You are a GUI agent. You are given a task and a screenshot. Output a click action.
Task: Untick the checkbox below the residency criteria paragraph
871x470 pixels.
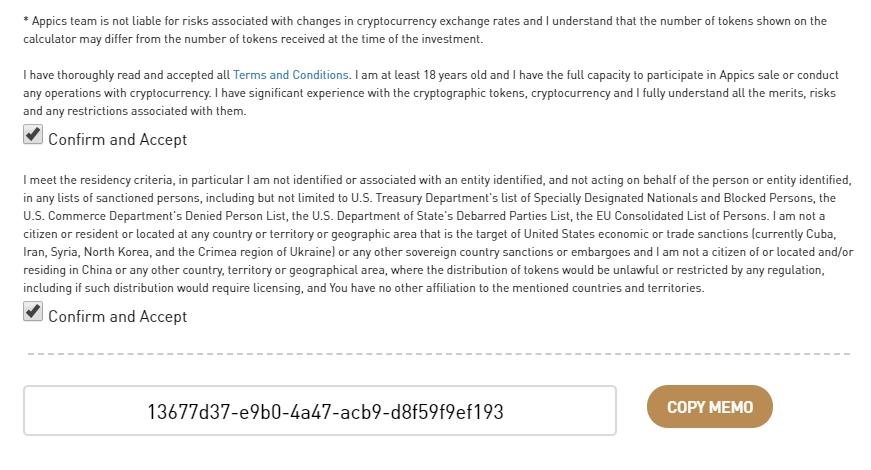coord(33,312)
